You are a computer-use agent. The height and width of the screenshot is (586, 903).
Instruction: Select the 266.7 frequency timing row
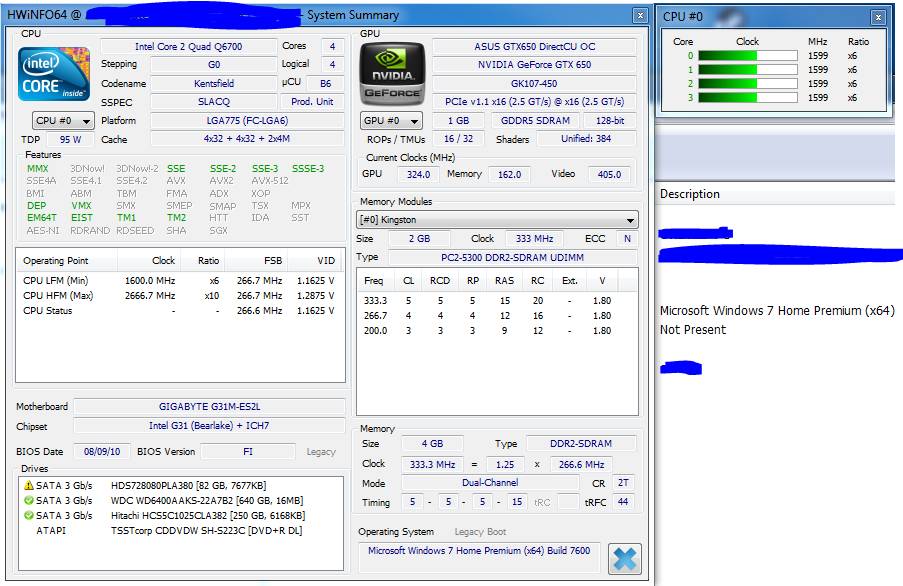[x=496, y=315]
